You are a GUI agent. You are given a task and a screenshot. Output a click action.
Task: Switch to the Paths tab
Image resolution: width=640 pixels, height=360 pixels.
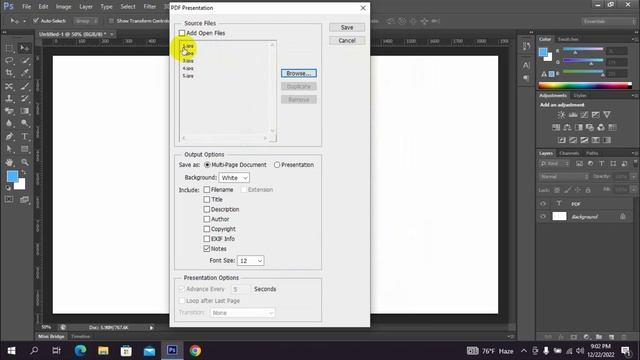592,153
